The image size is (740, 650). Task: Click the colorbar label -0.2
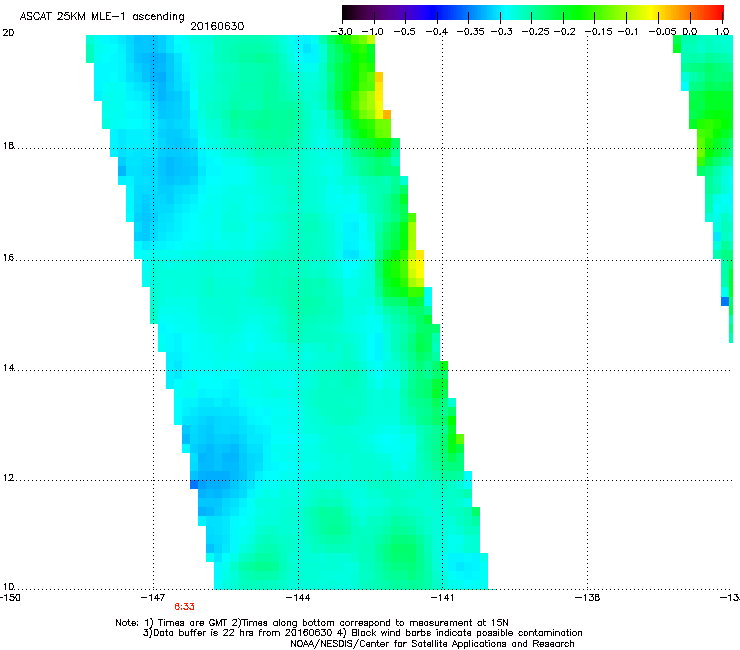[x=565, y=32]
